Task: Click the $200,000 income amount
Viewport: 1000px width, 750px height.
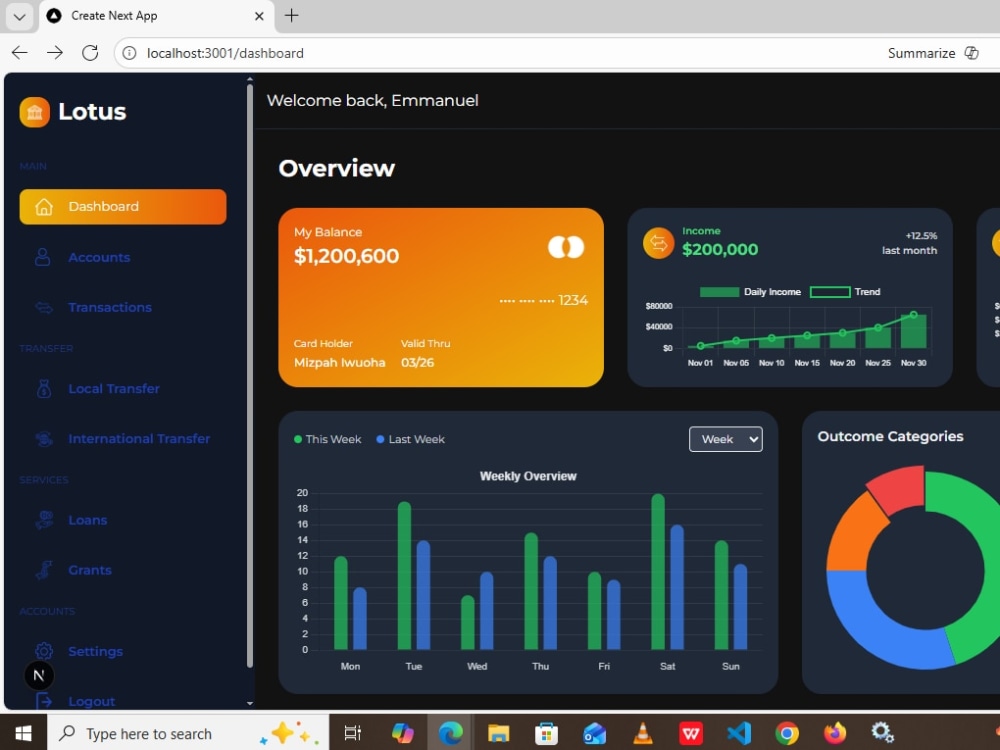Action: 720,249
